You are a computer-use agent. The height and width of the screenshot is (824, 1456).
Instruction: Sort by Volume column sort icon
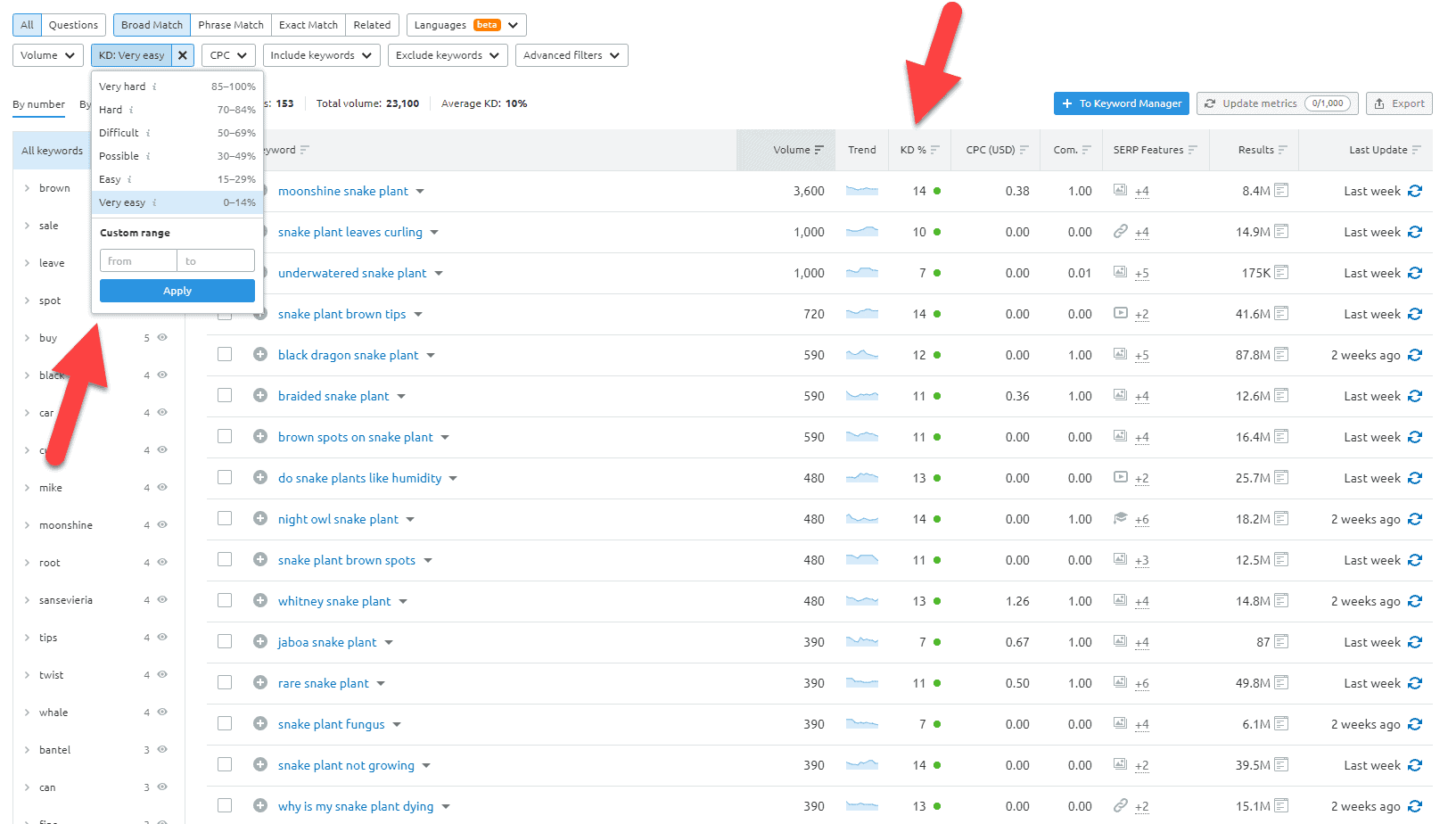pyautogui.click(x=819, y=150)
